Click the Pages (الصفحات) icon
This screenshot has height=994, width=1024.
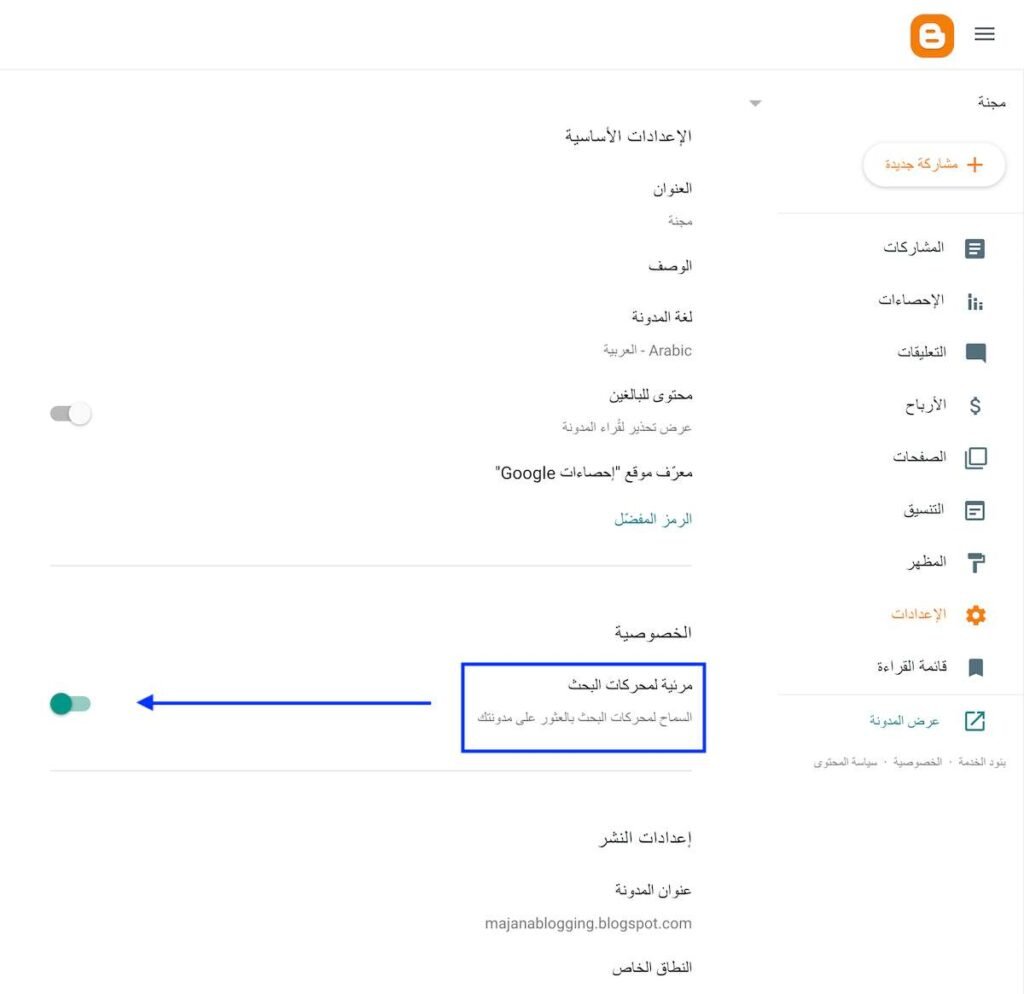pos(975,458)
